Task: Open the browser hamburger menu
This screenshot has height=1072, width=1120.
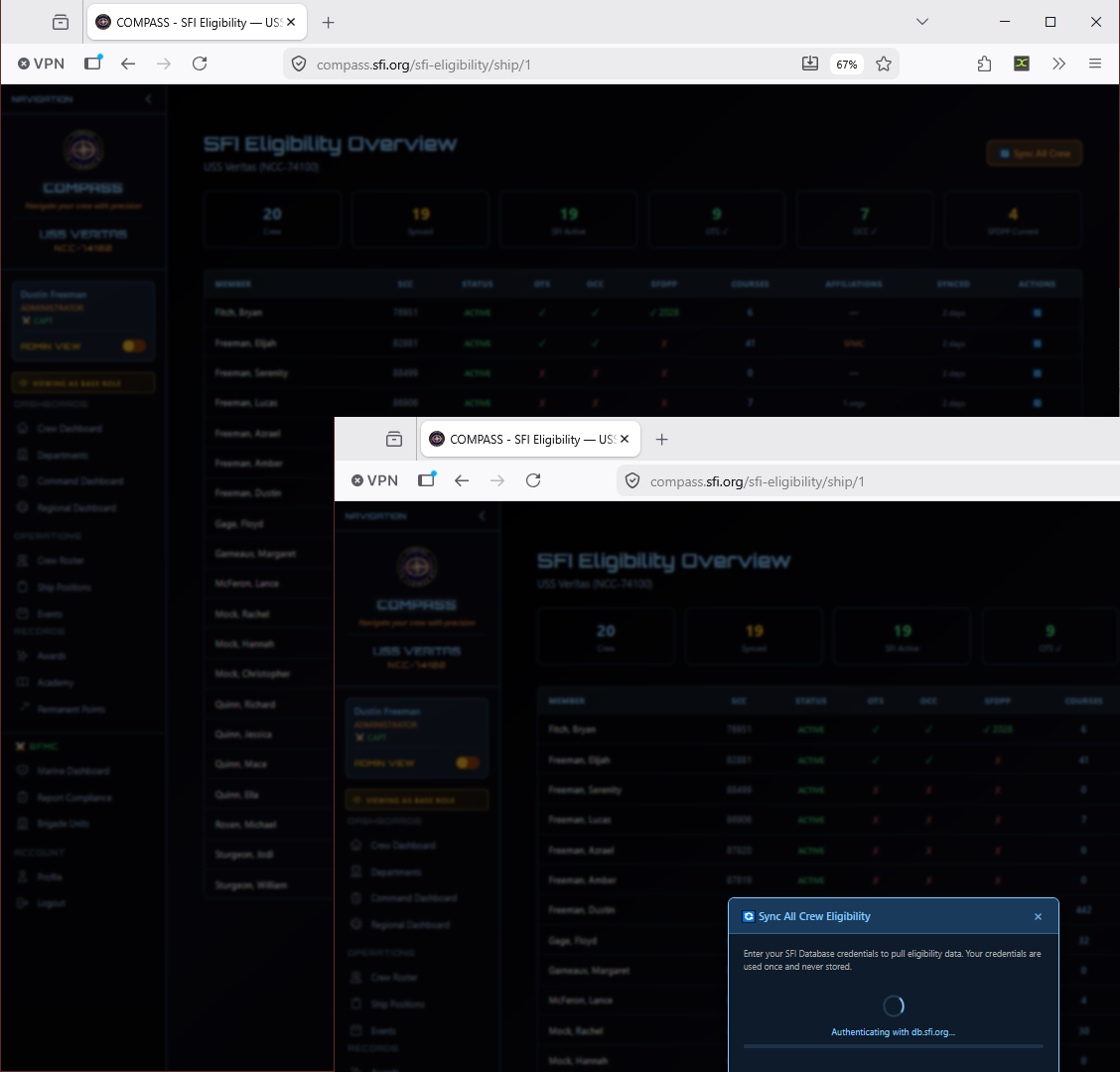Action: [1095, 64]
